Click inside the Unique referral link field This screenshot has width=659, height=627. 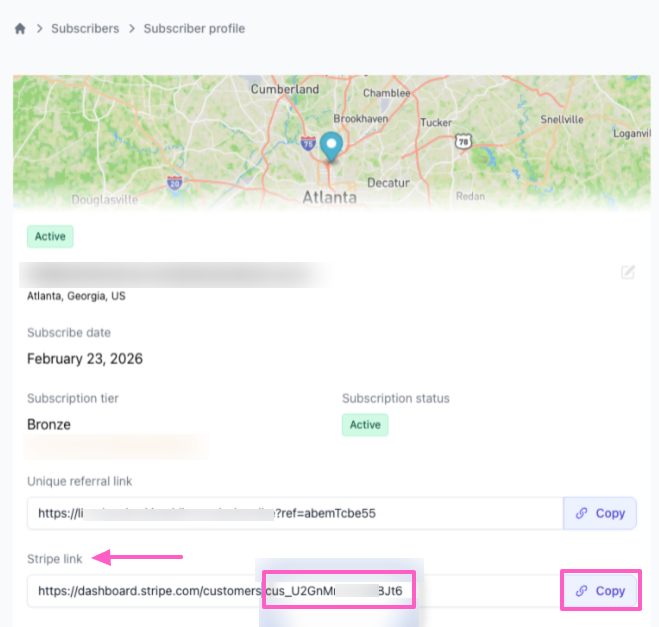point(295,513)
